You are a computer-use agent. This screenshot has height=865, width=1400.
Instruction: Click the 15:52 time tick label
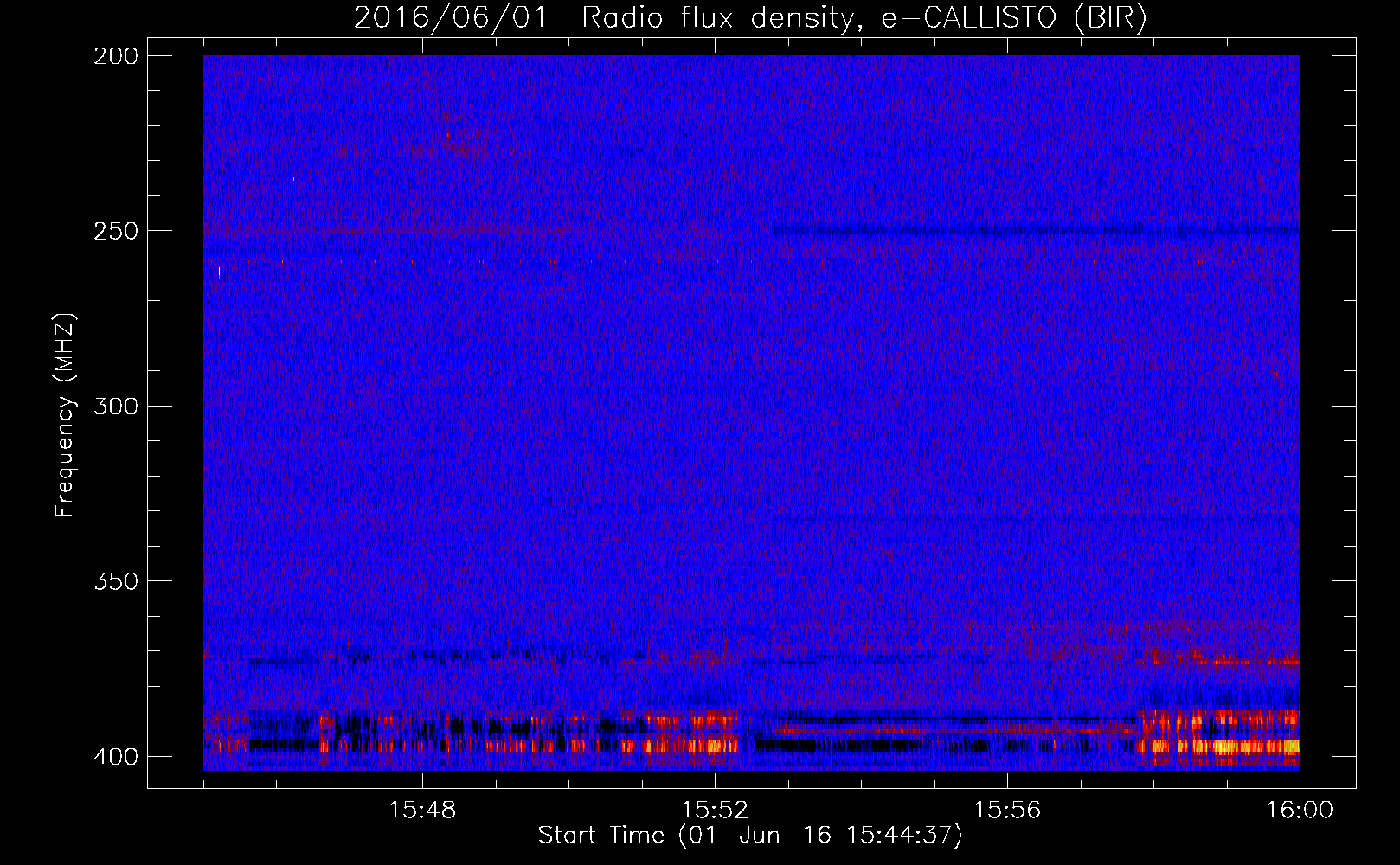pyautogui.click(x=715, y=811)
